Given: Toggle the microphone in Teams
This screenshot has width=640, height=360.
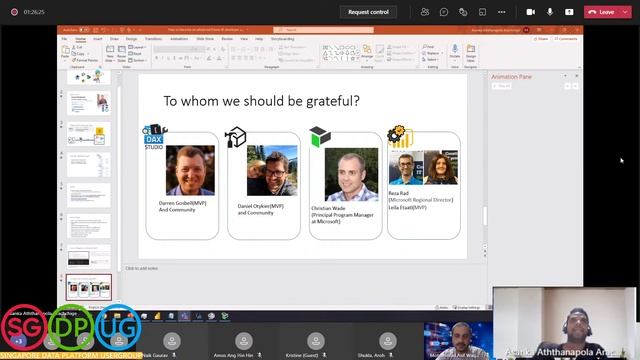Looking at the screenshot, I should coord(550,12).
